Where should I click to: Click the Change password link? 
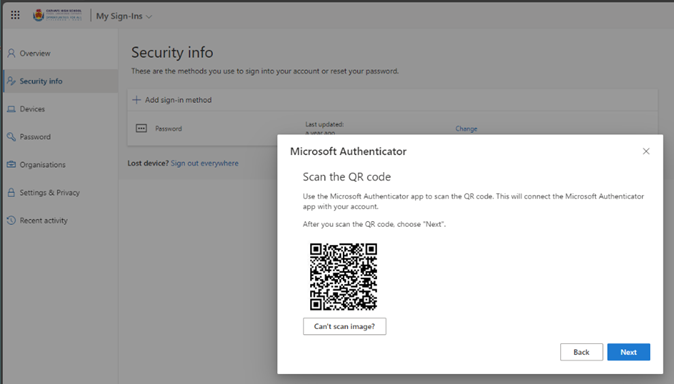pos(466,129)
